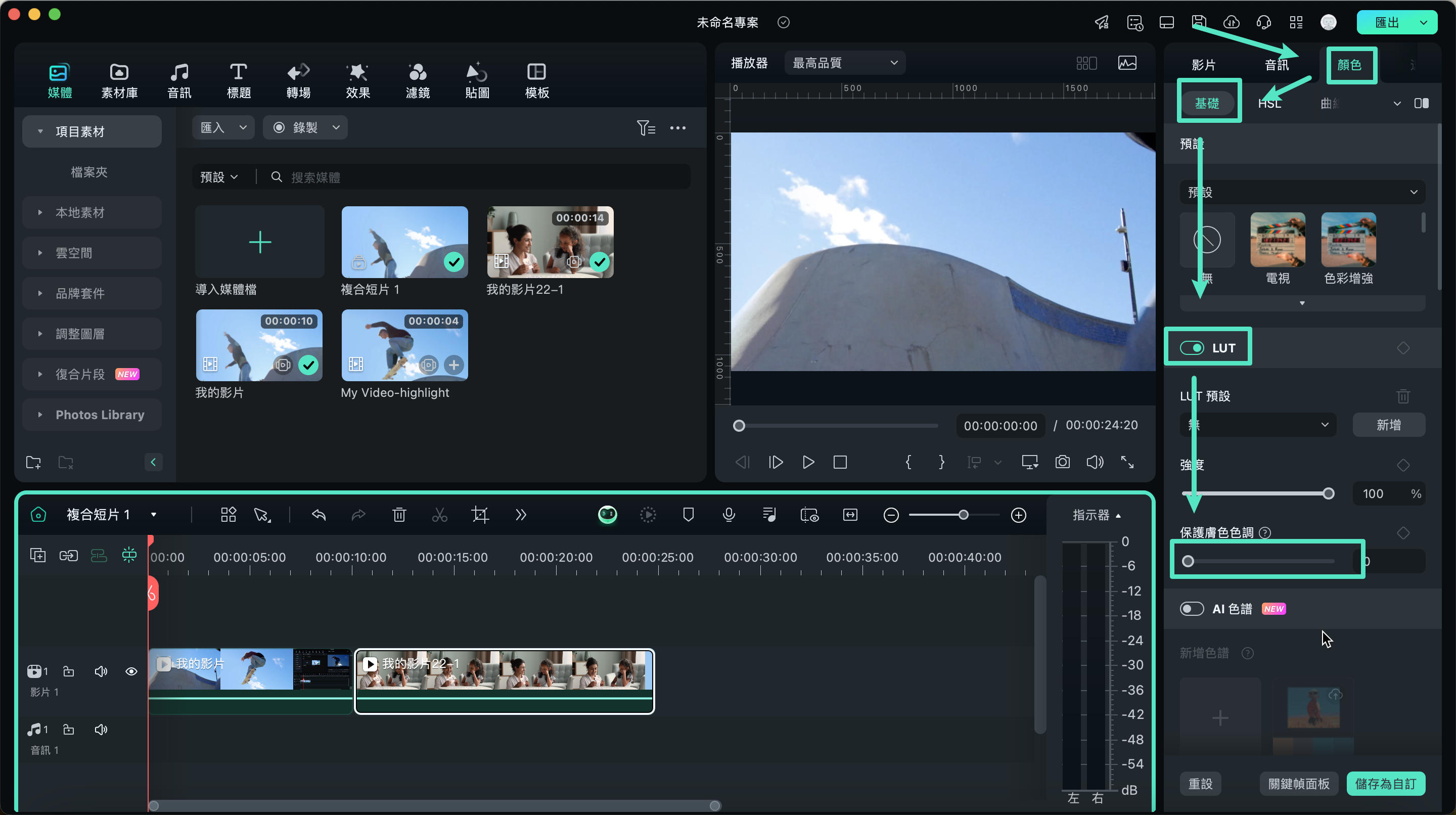
Task: Take a snapshot with the camera icon
Action: coord(1062,462)
